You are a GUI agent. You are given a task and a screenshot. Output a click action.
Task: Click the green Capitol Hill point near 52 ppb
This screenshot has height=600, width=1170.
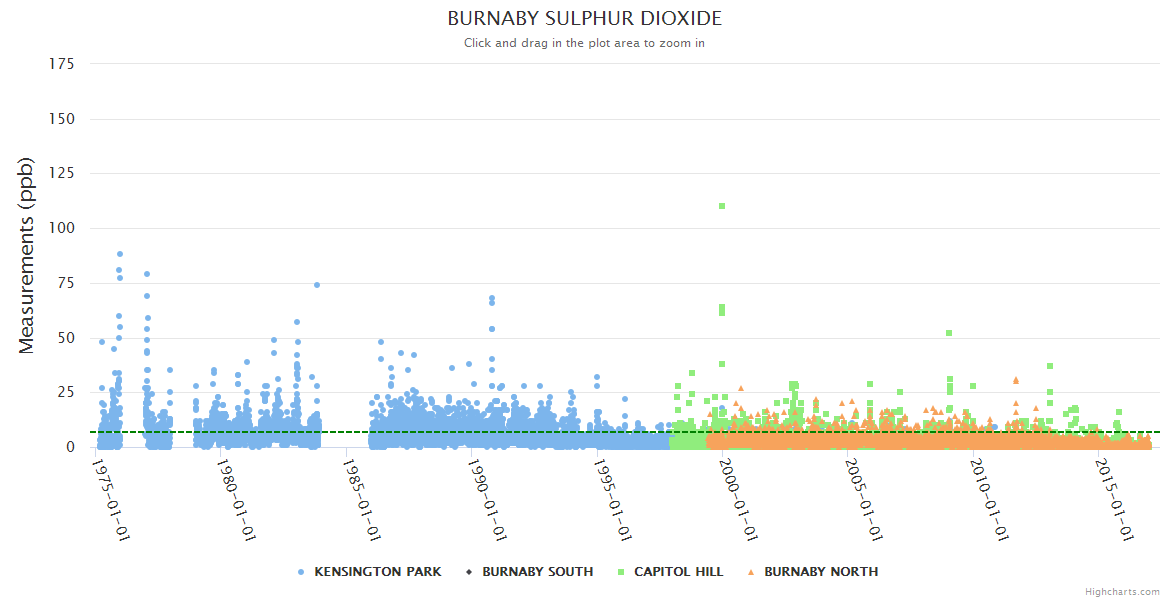point(949,333)
